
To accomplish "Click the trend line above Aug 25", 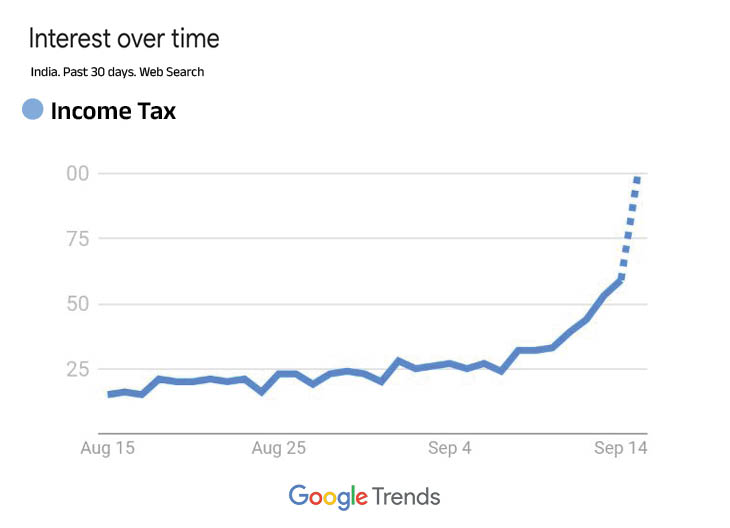I will [x=279, y=374].
